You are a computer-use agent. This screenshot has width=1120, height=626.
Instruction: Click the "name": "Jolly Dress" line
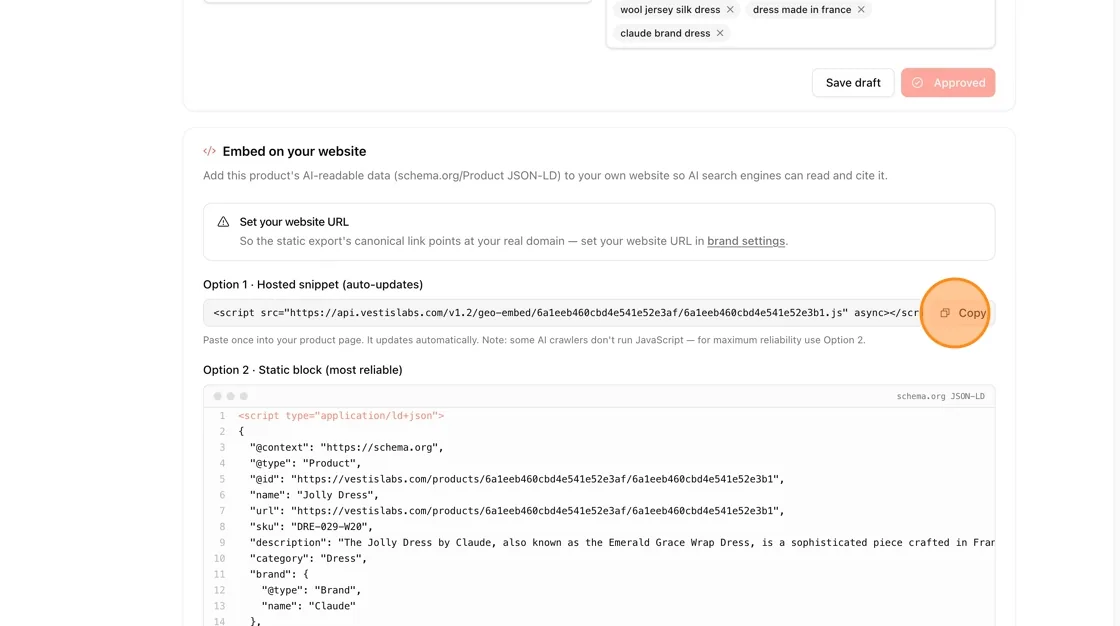(314, 495)
